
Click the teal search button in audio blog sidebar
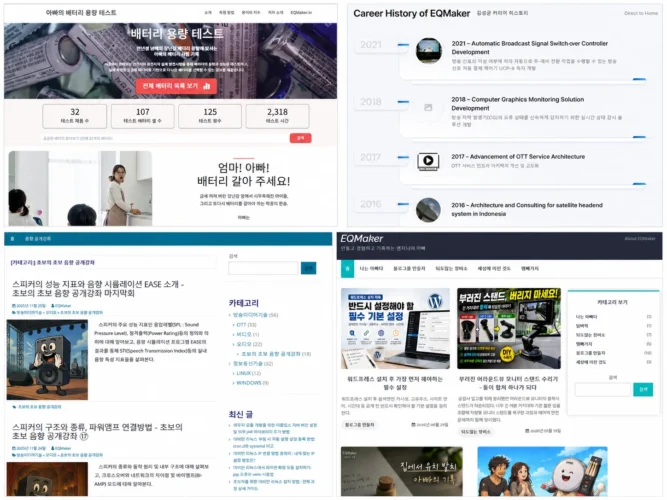pos(308,268)
